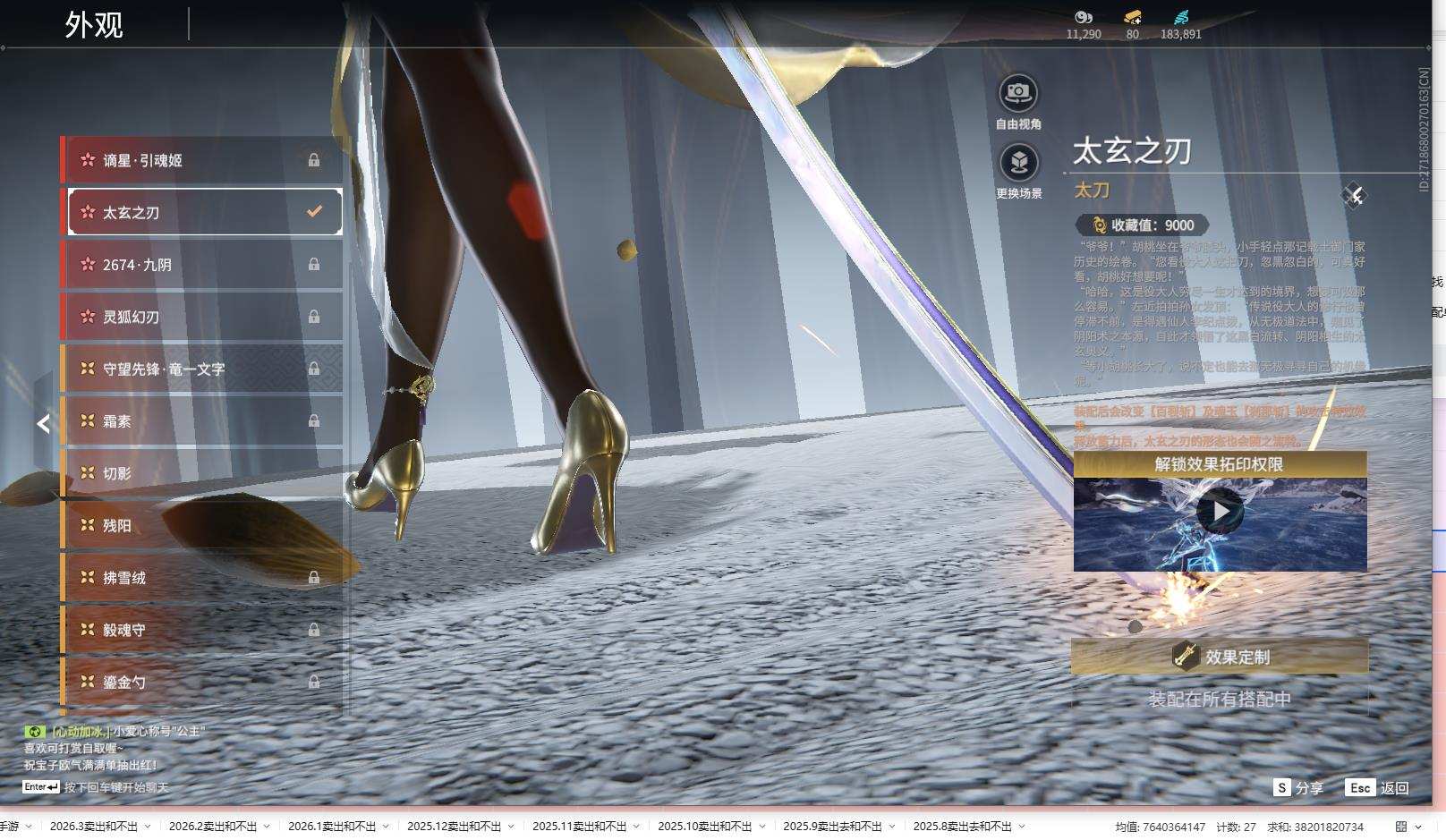Click the lock icon on 2674·九阴
1446x840 pixels.
click(x=314, y=265)
